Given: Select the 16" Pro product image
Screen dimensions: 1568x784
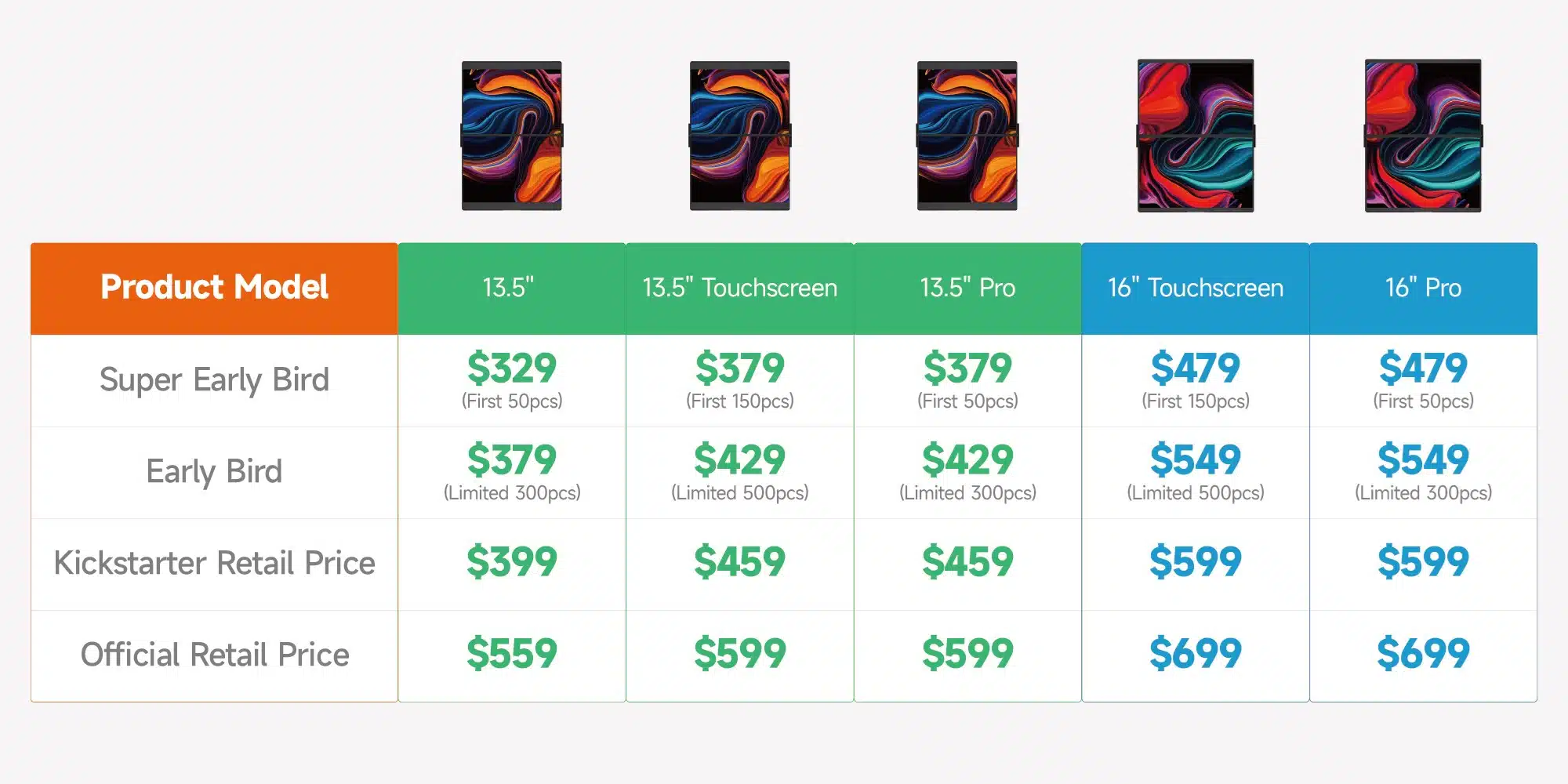Looking at the screenshot, I should 1423,136.
